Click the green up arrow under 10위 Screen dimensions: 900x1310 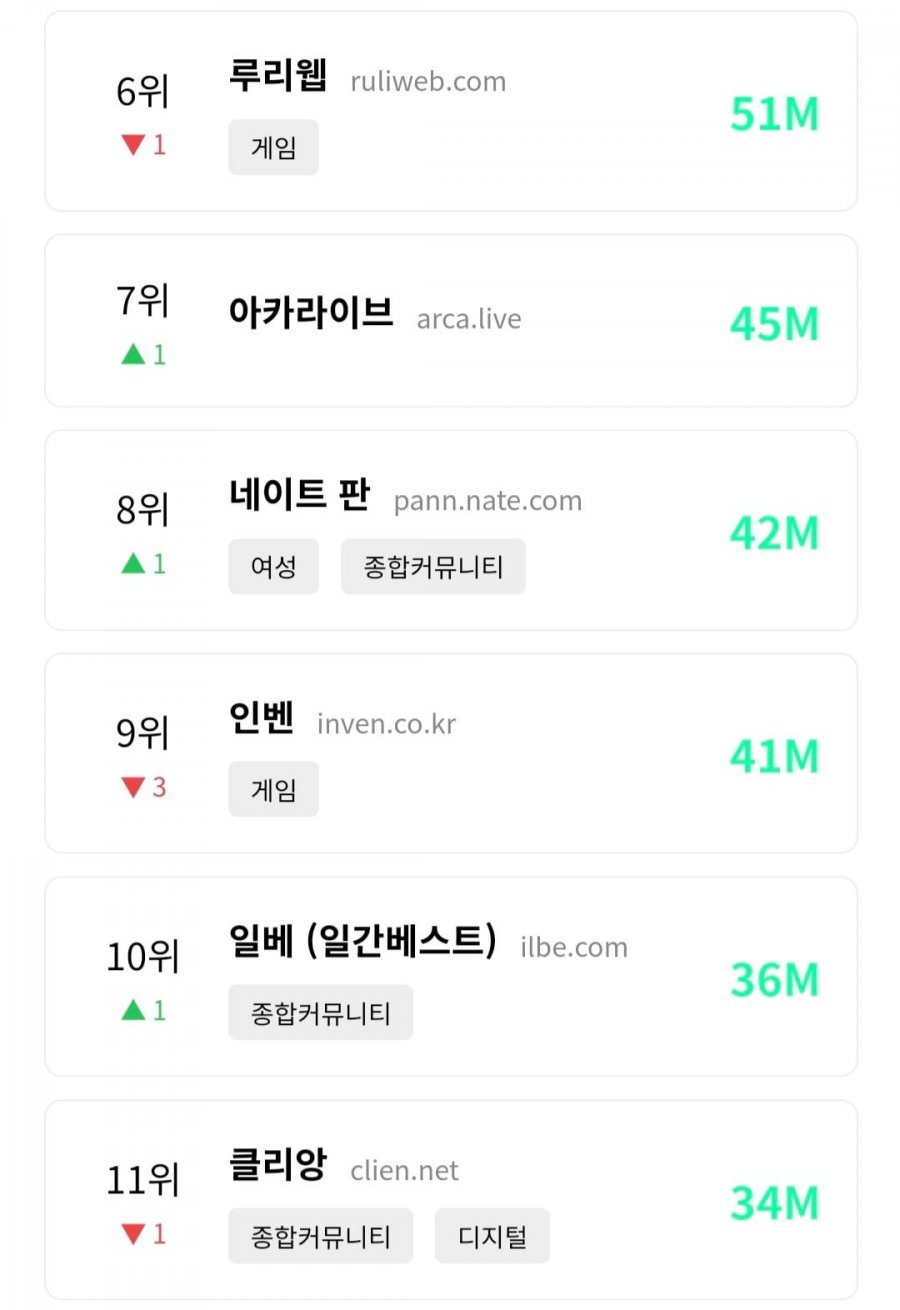point(133,1010)
